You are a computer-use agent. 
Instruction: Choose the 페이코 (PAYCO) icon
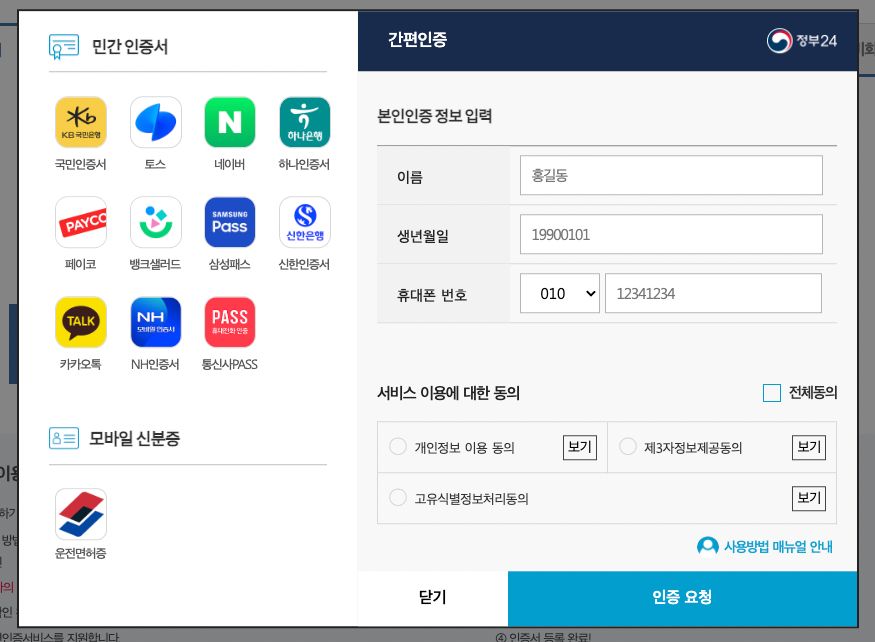81,222
